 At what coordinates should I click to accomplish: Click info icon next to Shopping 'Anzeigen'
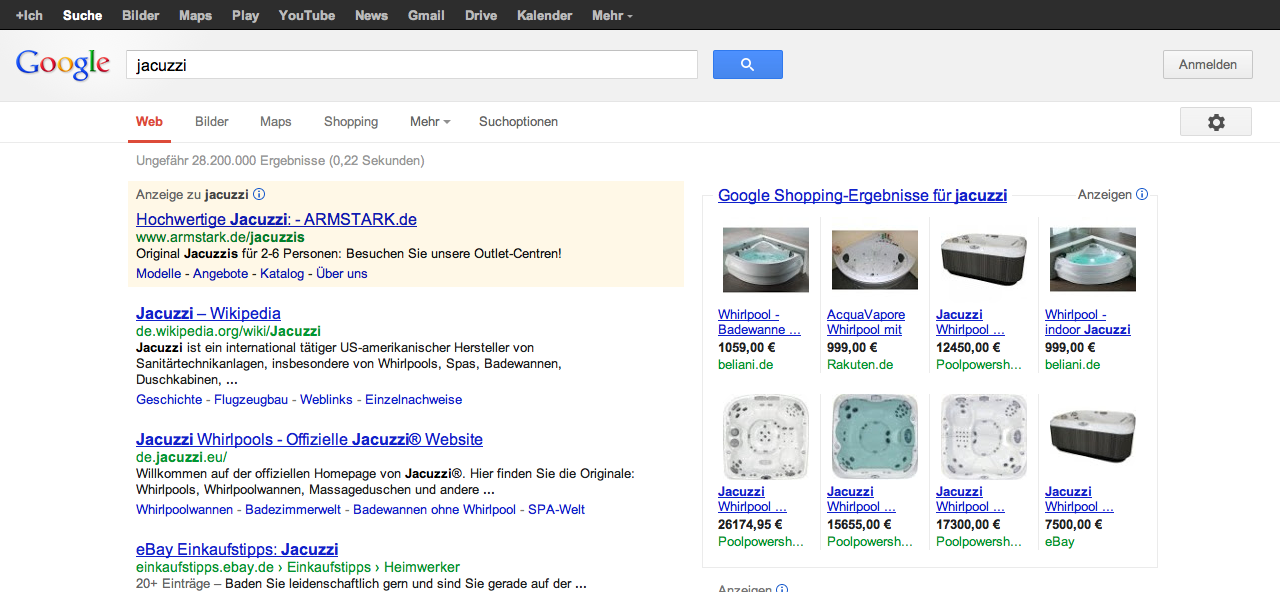1142,195
